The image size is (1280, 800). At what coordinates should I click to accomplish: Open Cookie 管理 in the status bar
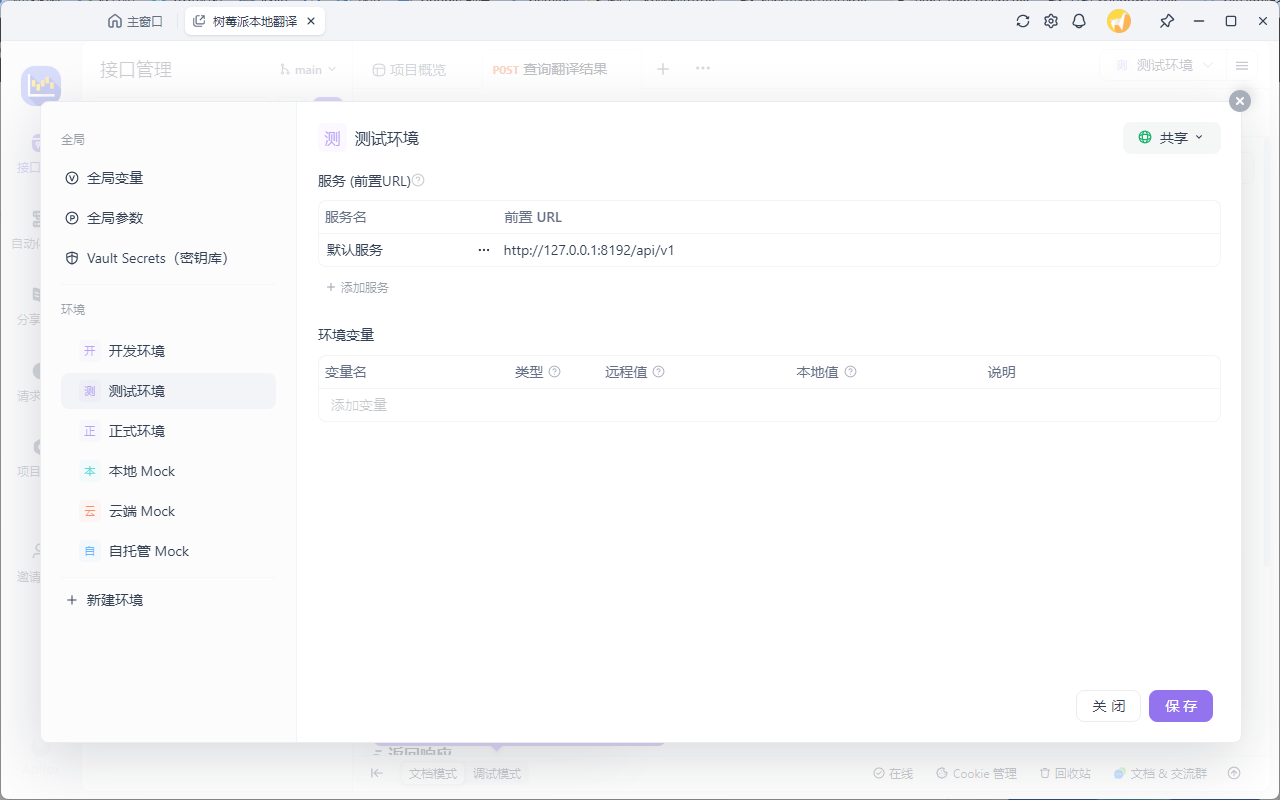(976, 774)
